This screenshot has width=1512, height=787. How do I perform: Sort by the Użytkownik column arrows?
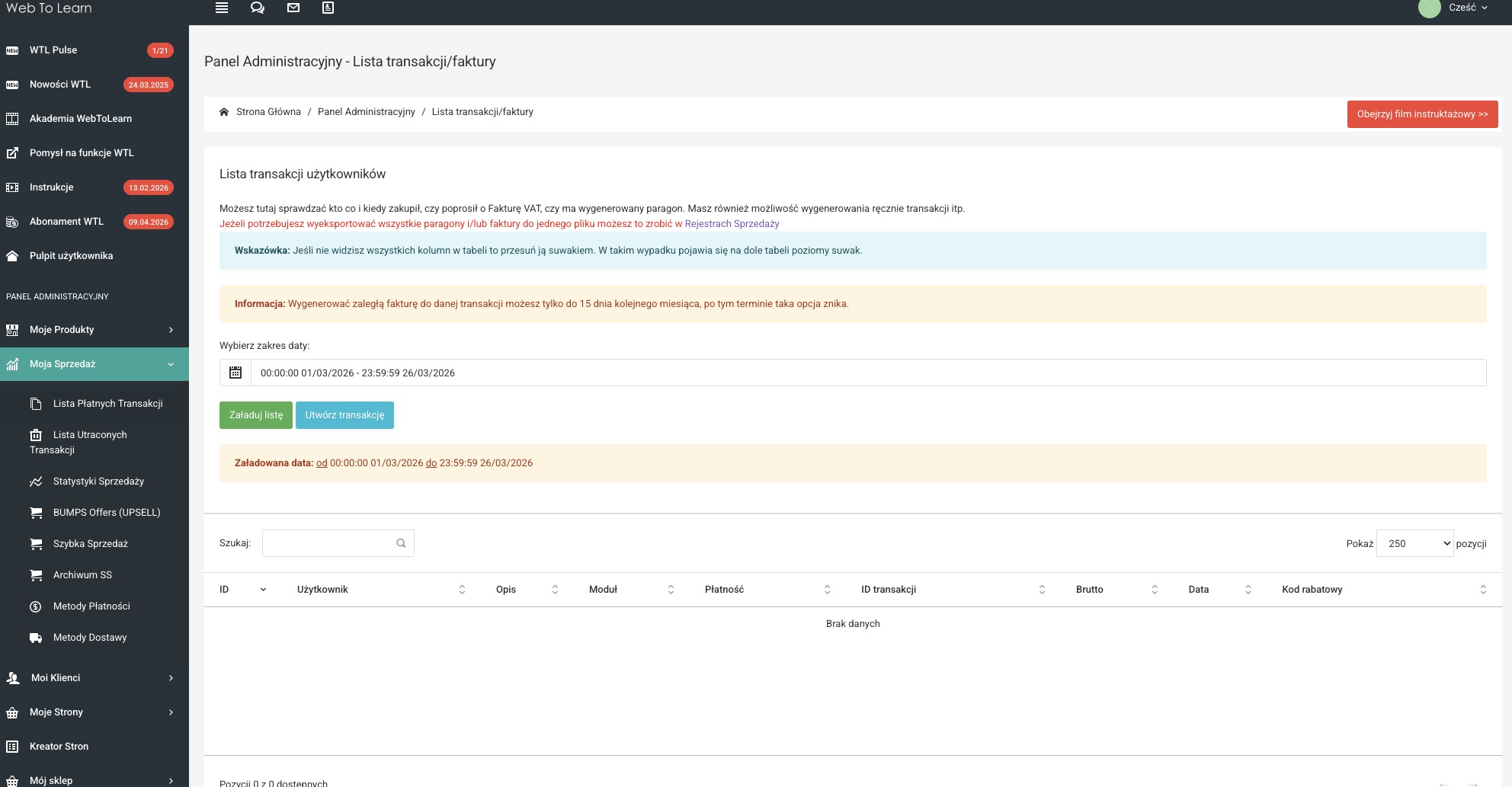462,590
